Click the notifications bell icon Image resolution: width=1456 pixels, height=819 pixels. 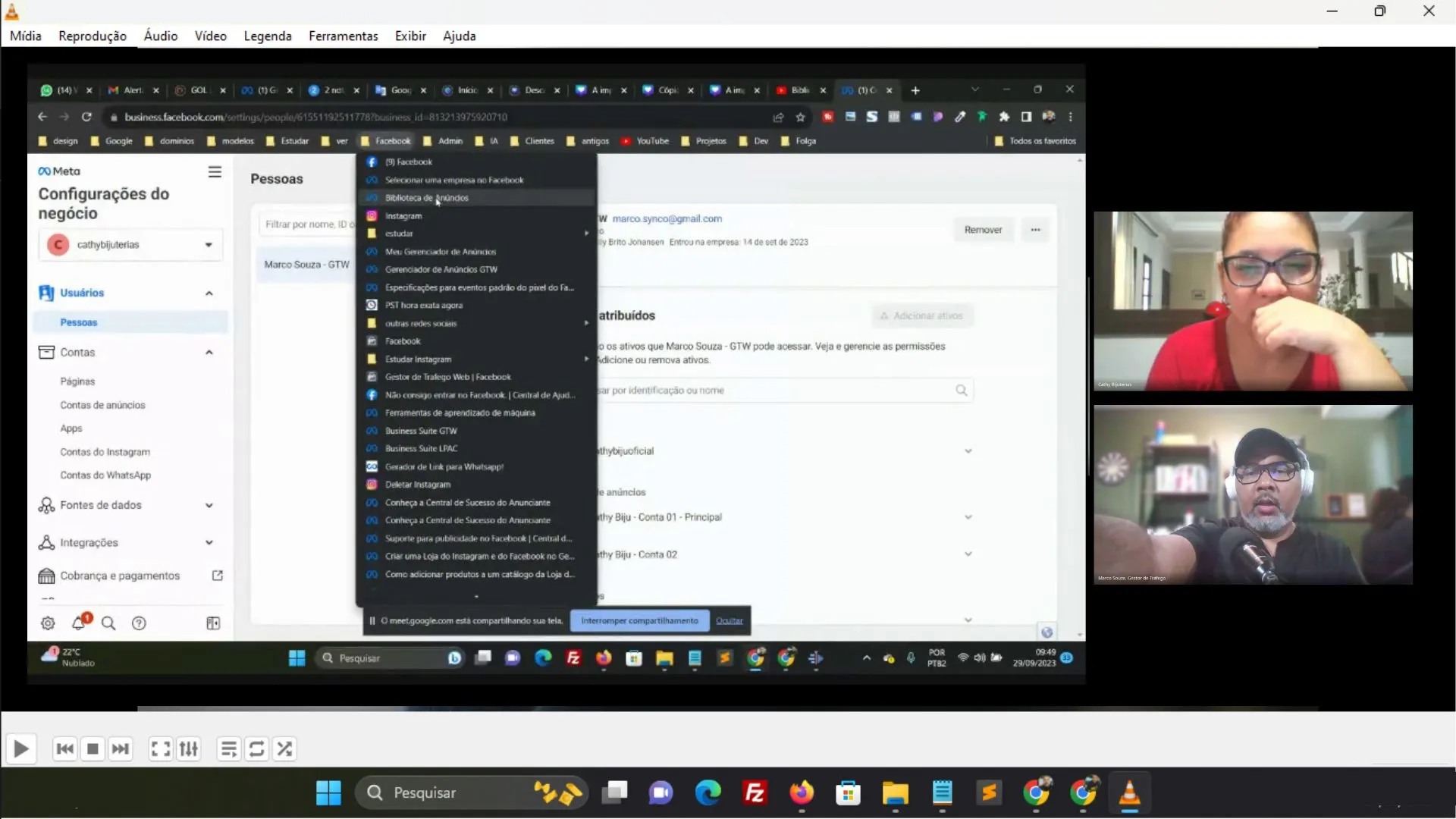coord(78,622)
